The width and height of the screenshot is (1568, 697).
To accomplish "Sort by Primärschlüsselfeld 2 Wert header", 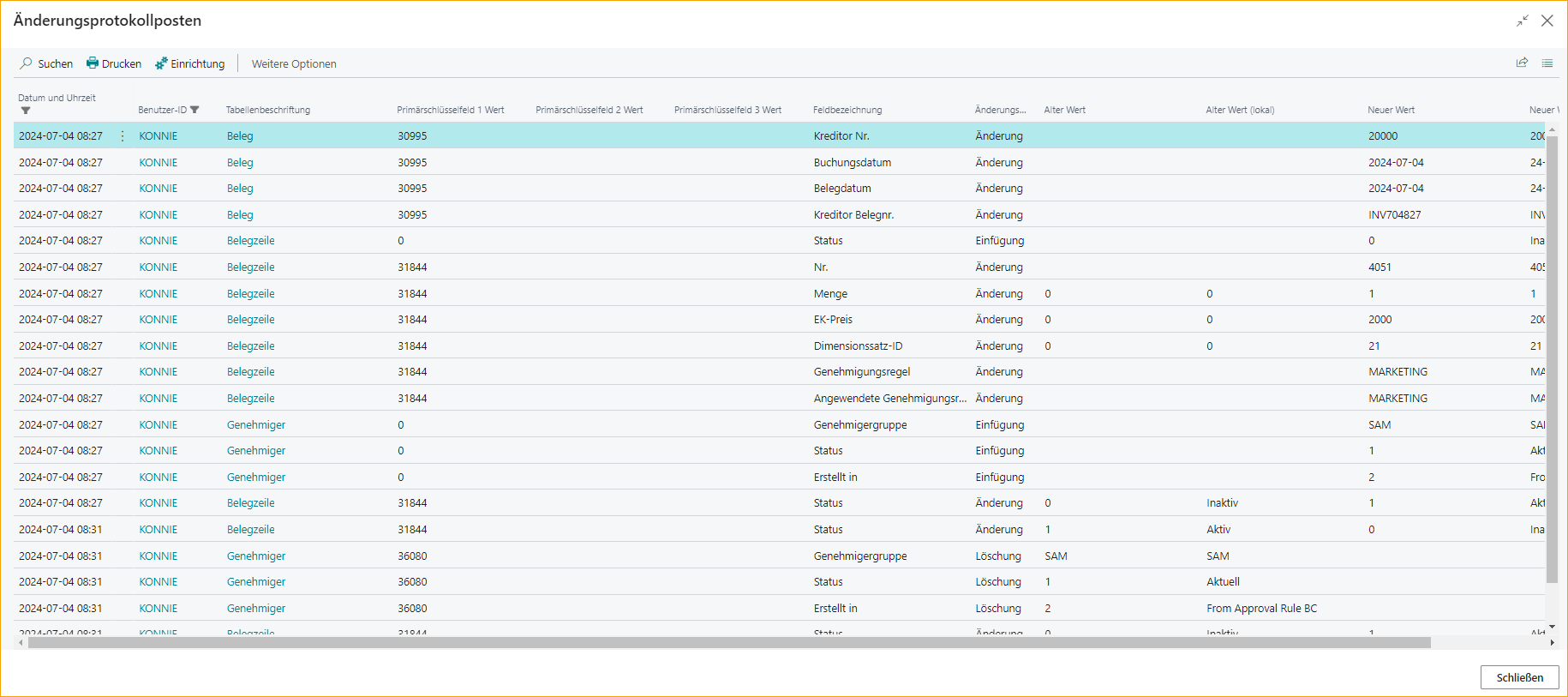I will pos(589,110).
